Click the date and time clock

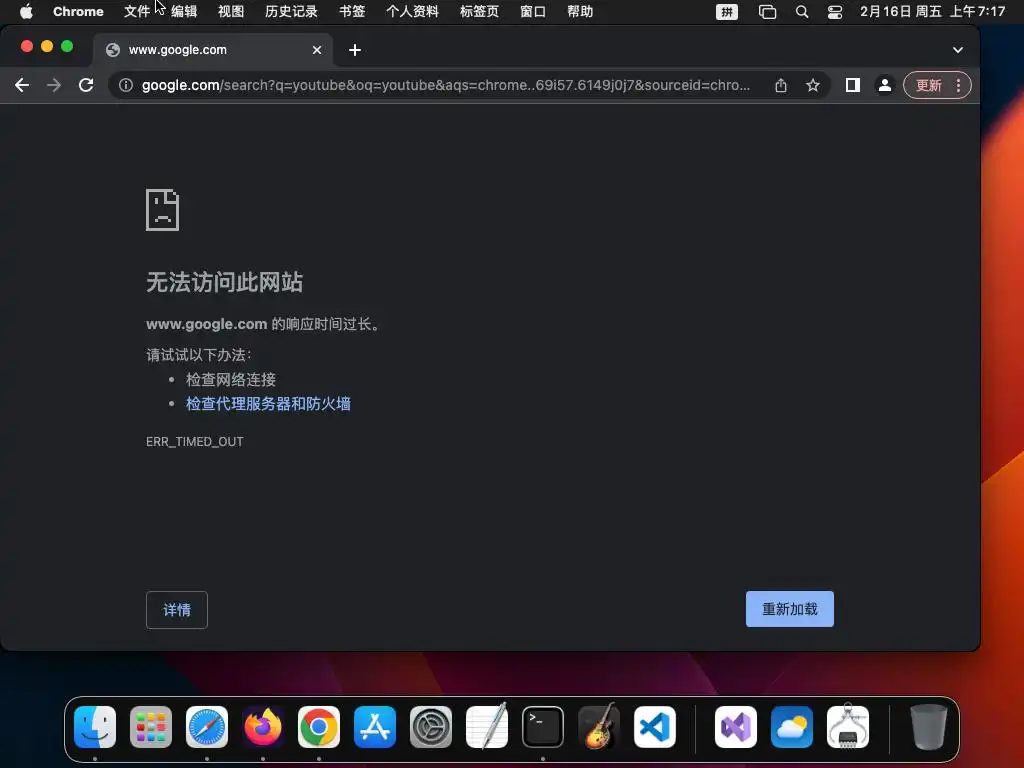933,12
